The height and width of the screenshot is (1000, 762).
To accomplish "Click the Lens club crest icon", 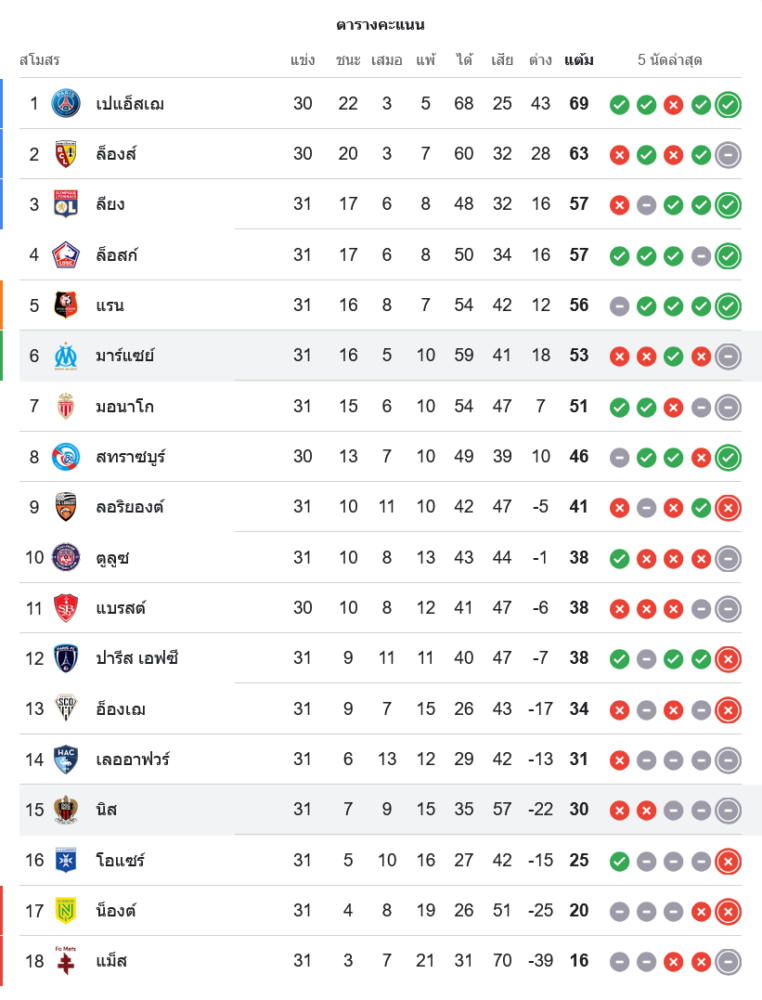I will (66, 154).
